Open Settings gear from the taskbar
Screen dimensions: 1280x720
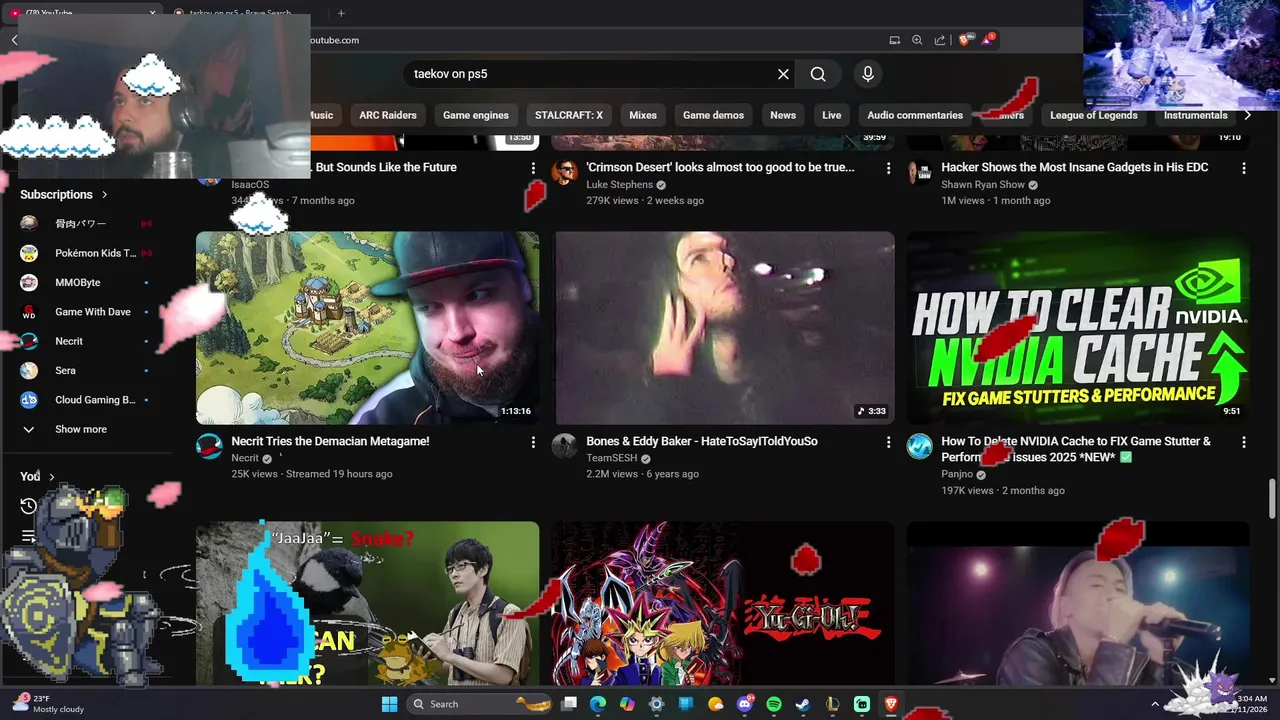click(x=656, y=704)
